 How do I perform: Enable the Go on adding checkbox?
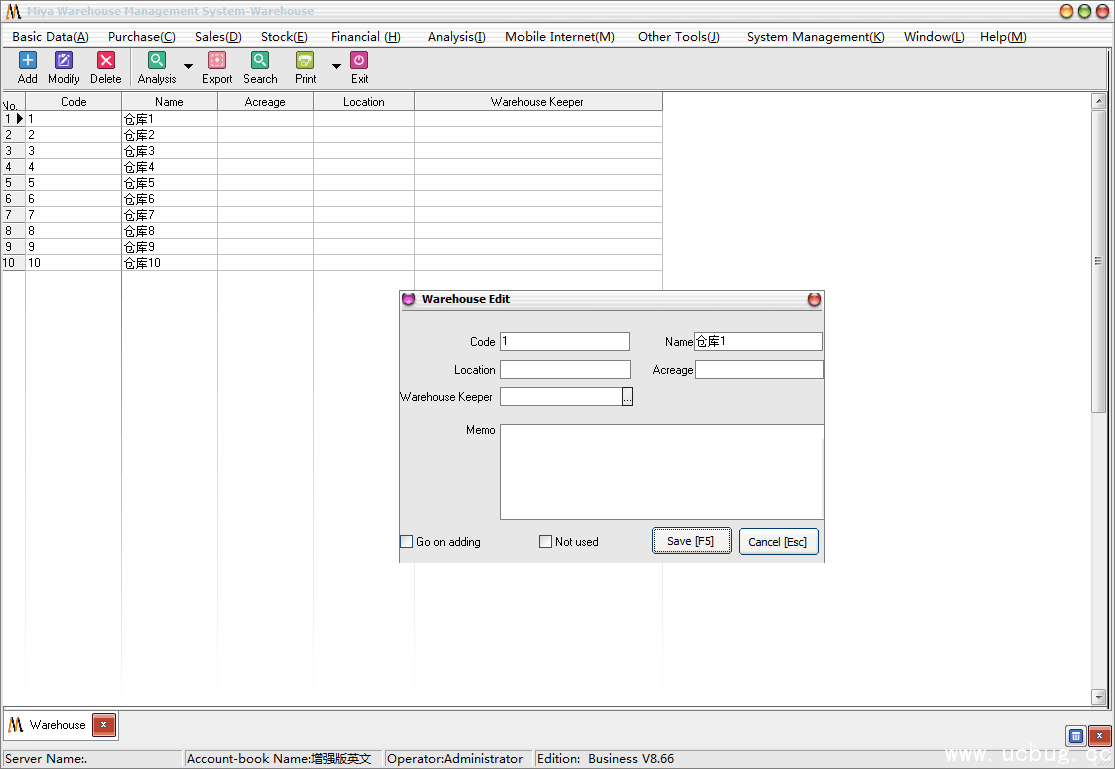[x=407, y=542]
